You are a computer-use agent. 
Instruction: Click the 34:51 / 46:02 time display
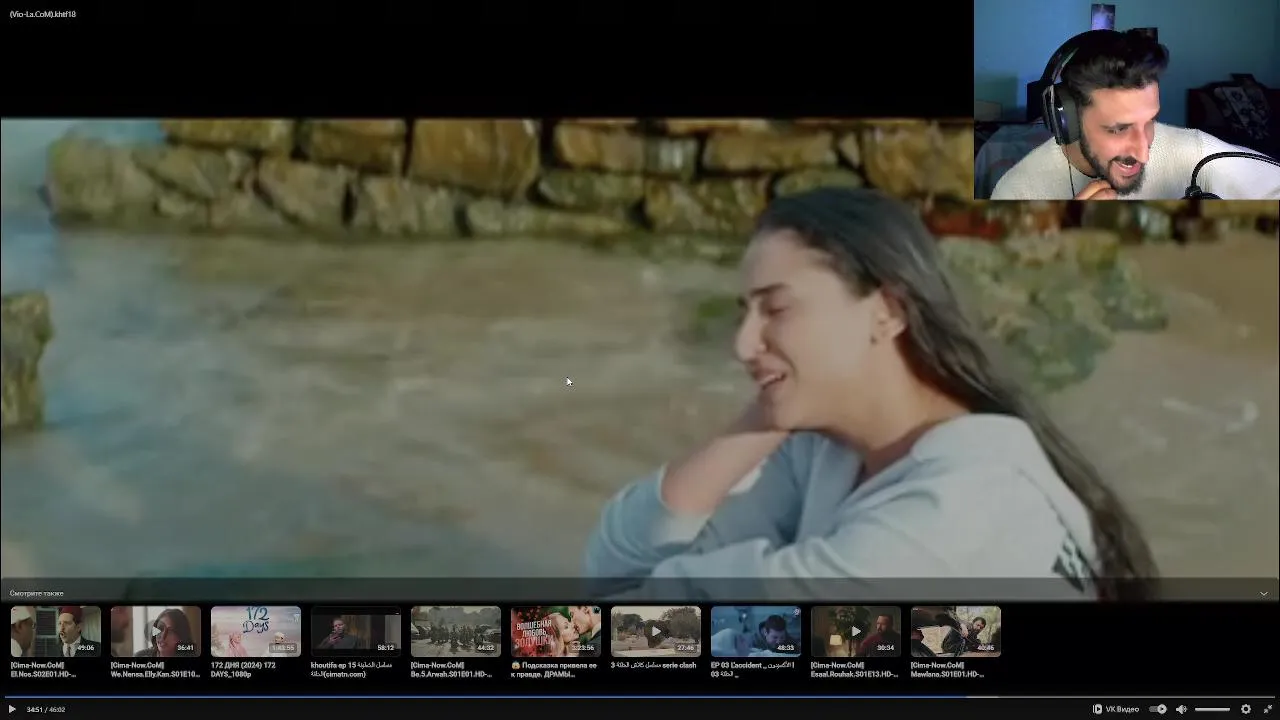click(x=46, y=709)
